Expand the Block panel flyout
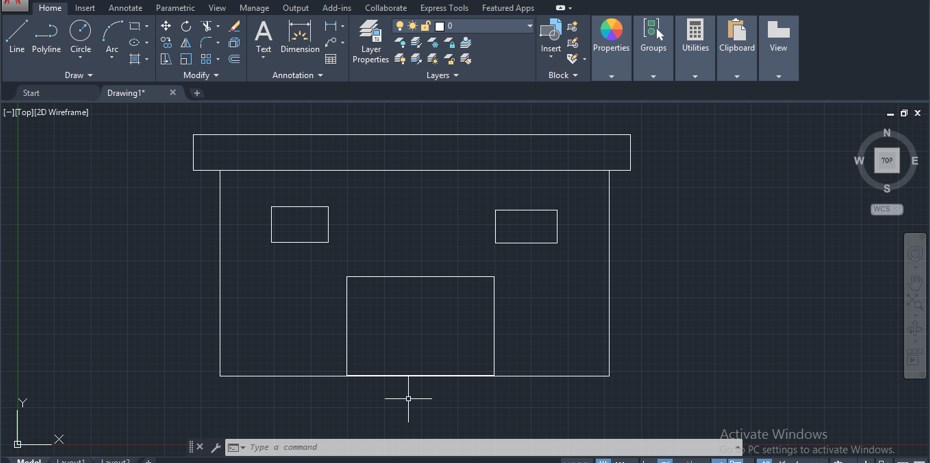The height and width of the screenshot is (463, 930). click(563, 75)
